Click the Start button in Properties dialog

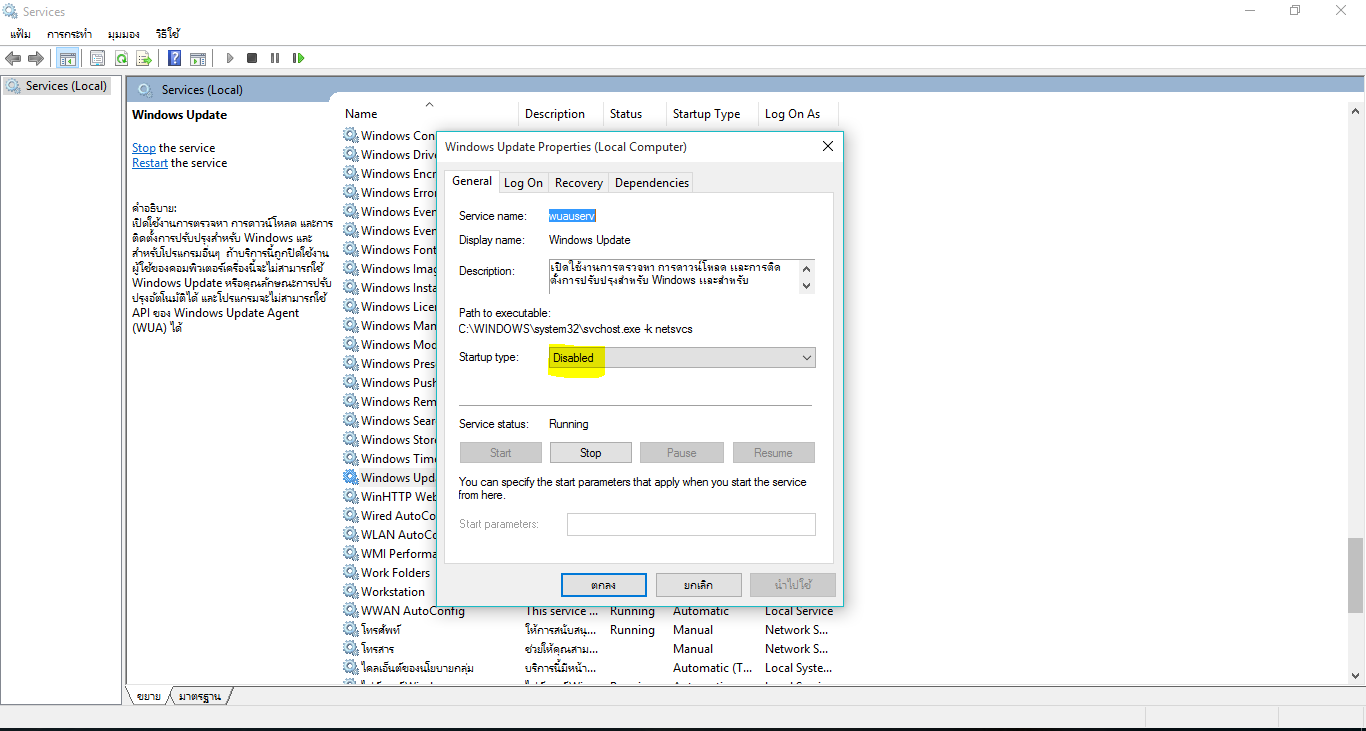click(501, 453)
